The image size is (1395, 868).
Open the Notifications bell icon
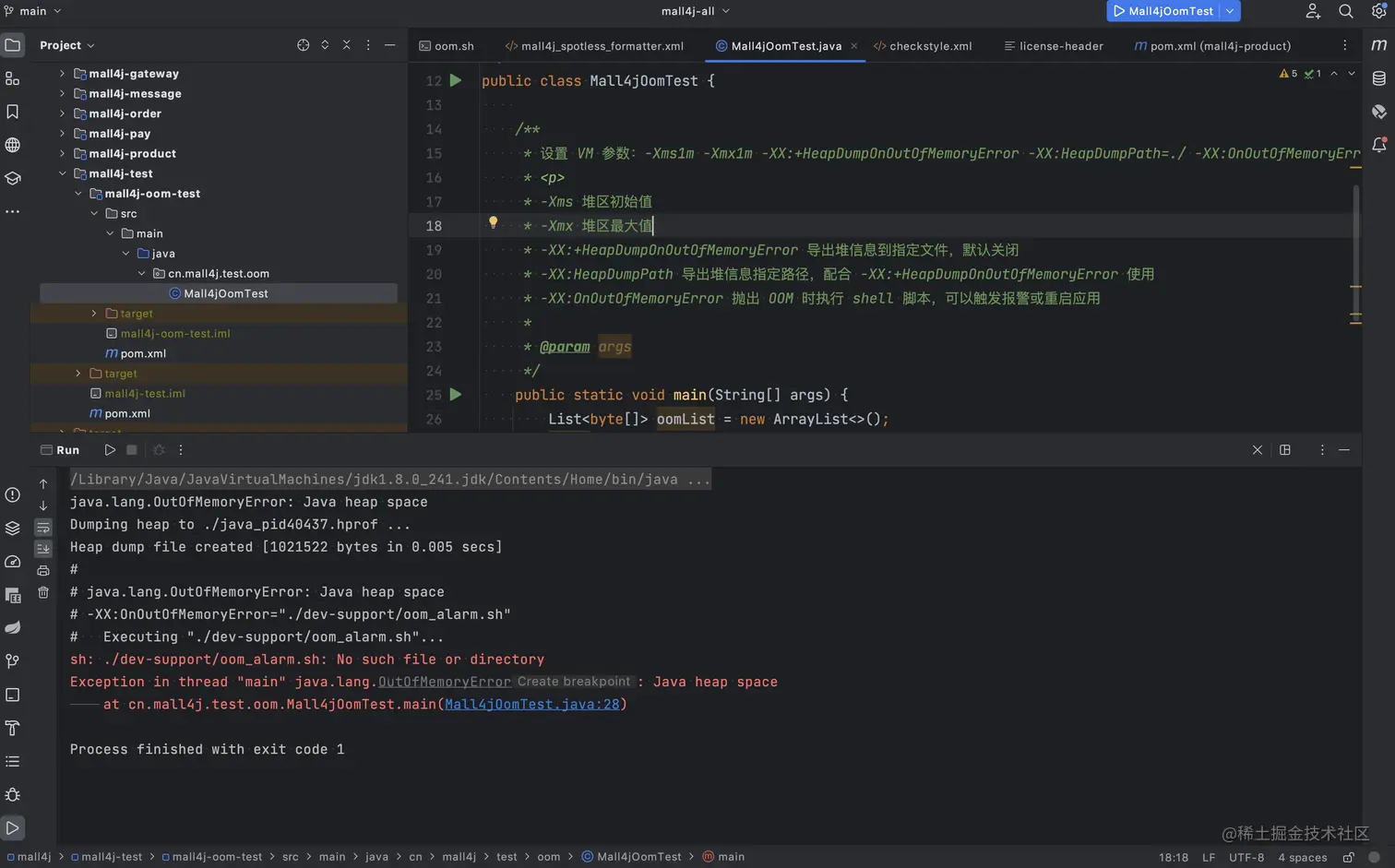[1379, 145]
